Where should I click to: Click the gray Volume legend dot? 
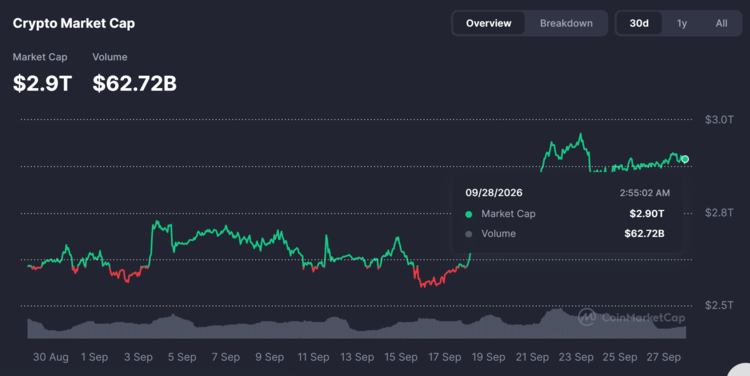coord(469,234)
